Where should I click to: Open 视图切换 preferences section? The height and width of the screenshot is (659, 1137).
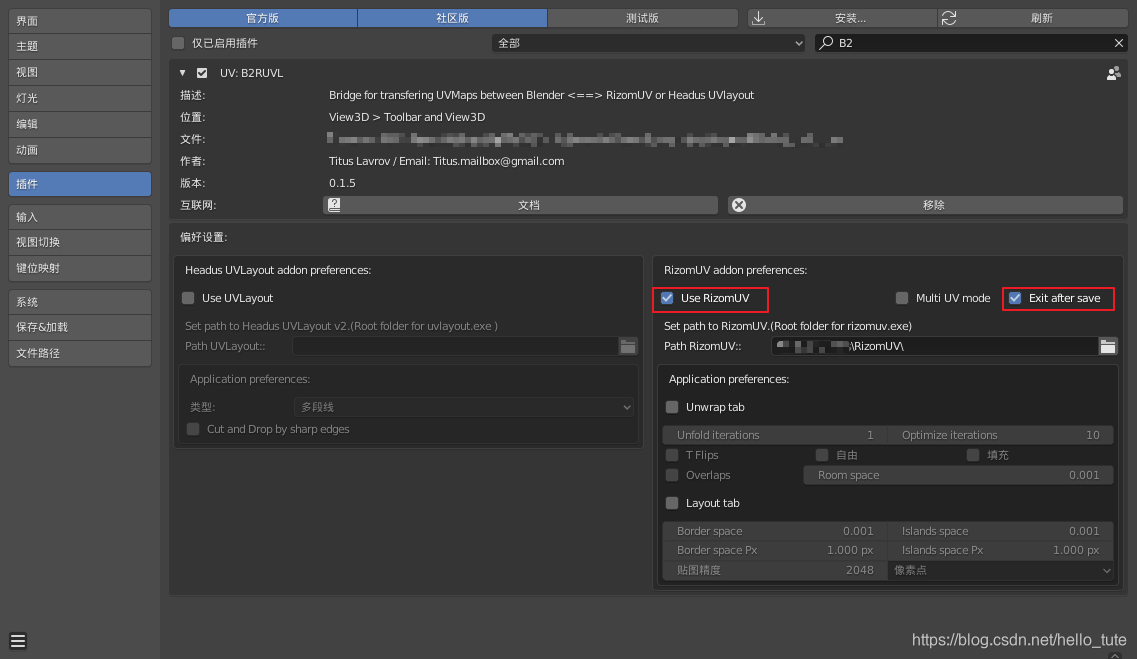[80, 242]
